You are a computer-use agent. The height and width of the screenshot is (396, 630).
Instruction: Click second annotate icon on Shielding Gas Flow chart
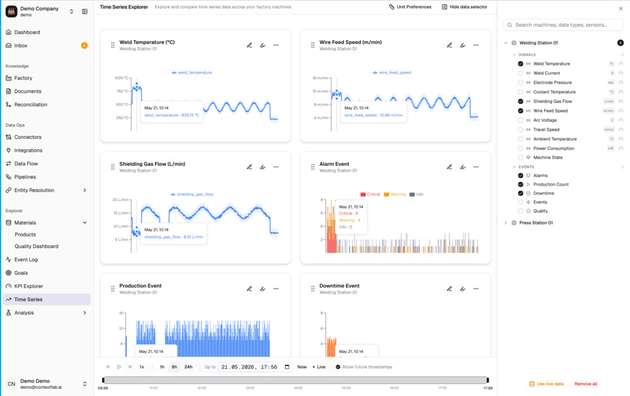click(x=262, y=167)
